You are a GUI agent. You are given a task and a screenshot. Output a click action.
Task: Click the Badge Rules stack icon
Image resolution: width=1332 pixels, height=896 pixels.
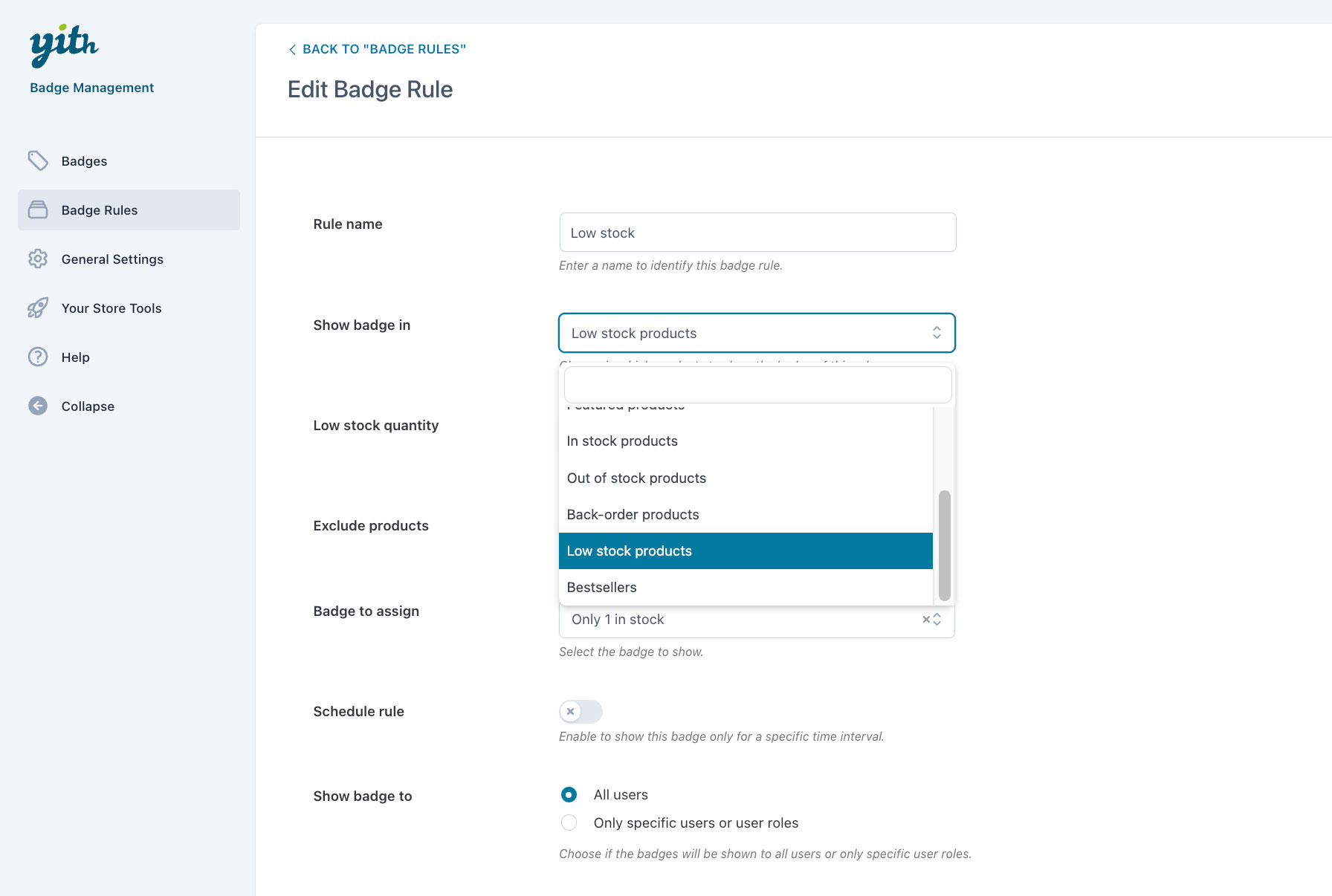(x=38, y=210)
